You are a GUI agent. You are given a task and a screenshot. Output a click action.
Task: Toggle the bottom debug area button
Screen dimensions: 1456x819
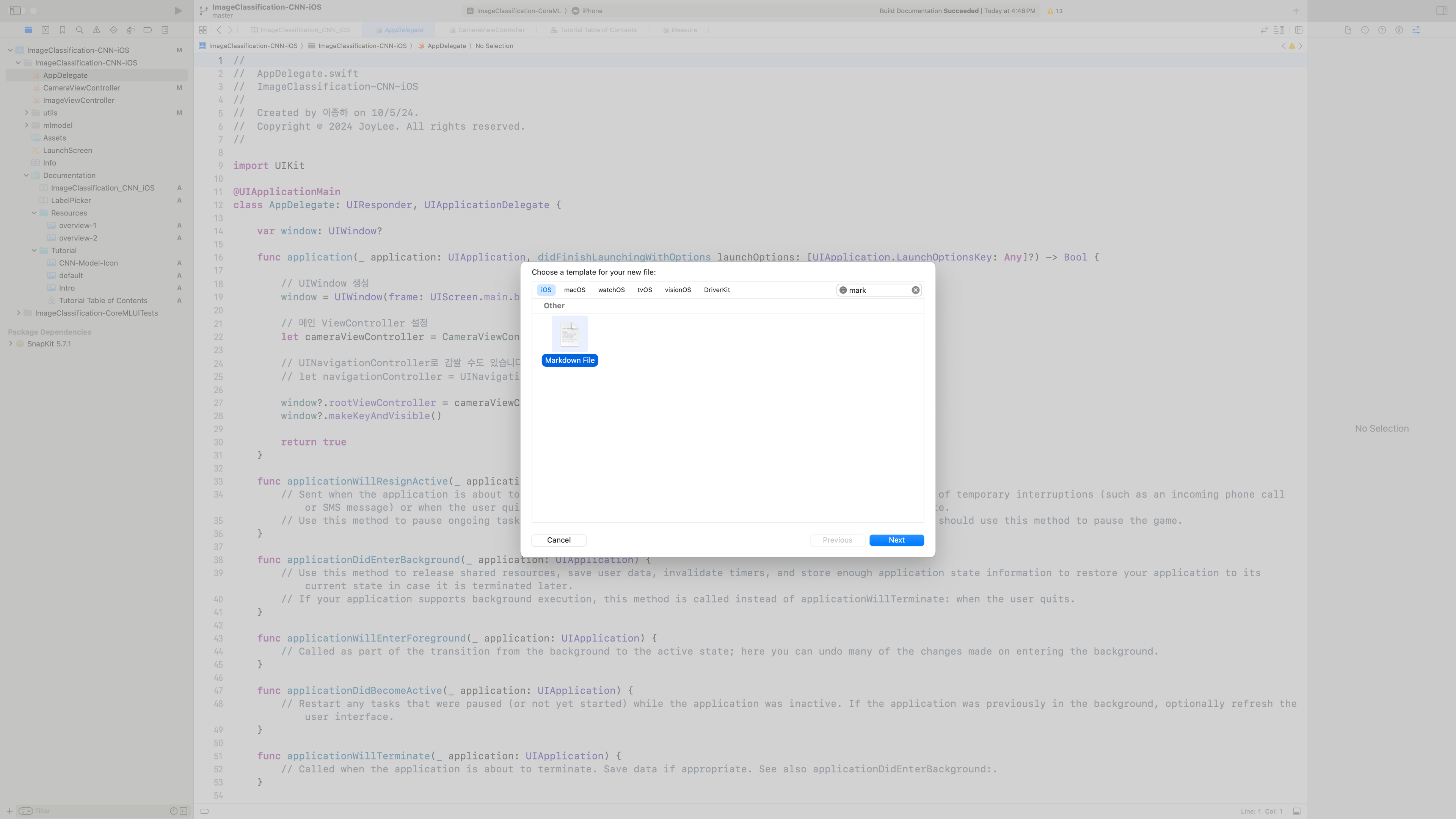pyautogui.click(x=1297, y=811)
